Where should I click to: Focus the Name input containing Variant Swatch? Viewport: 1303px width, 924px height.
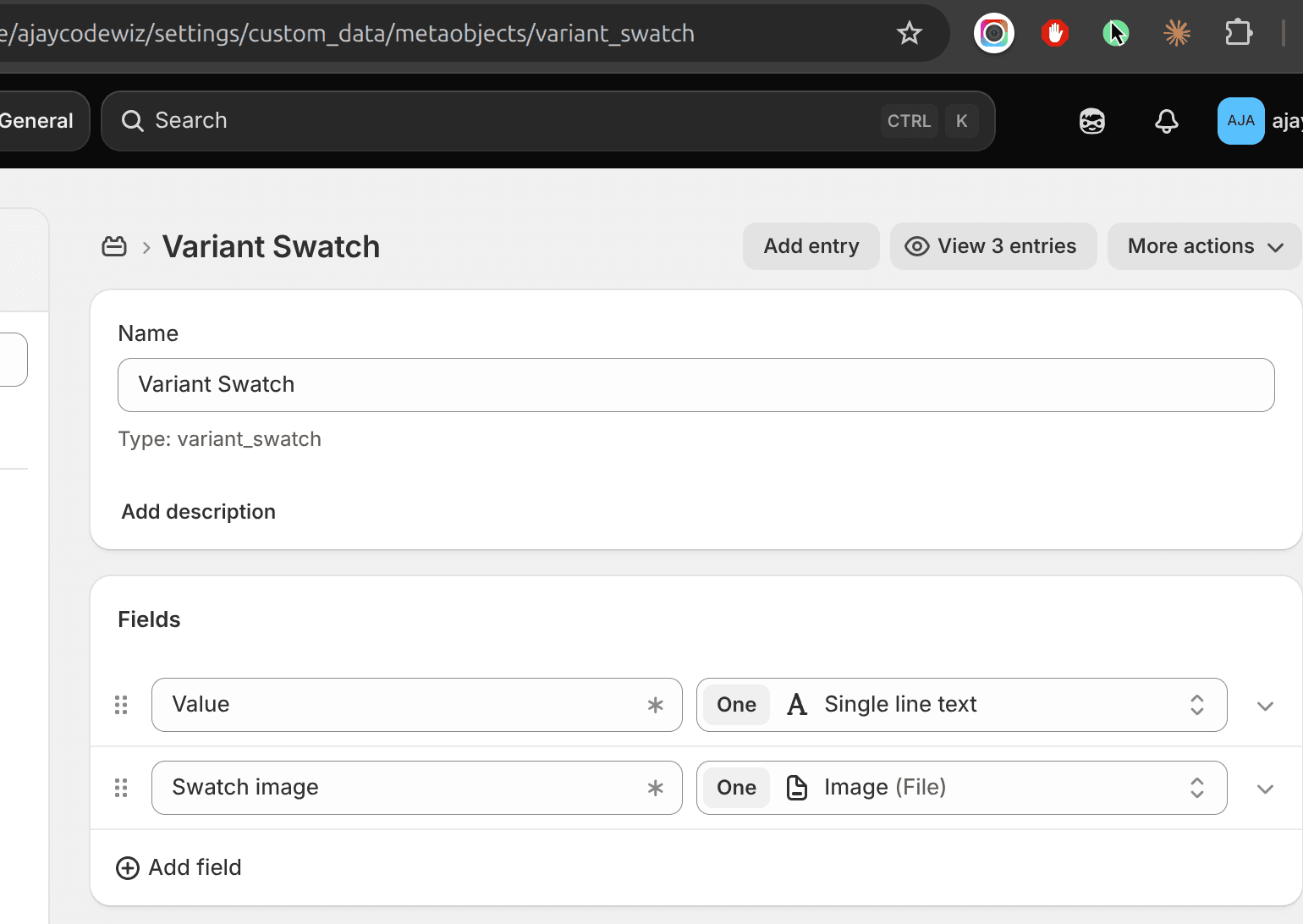[x=696, y=385]
